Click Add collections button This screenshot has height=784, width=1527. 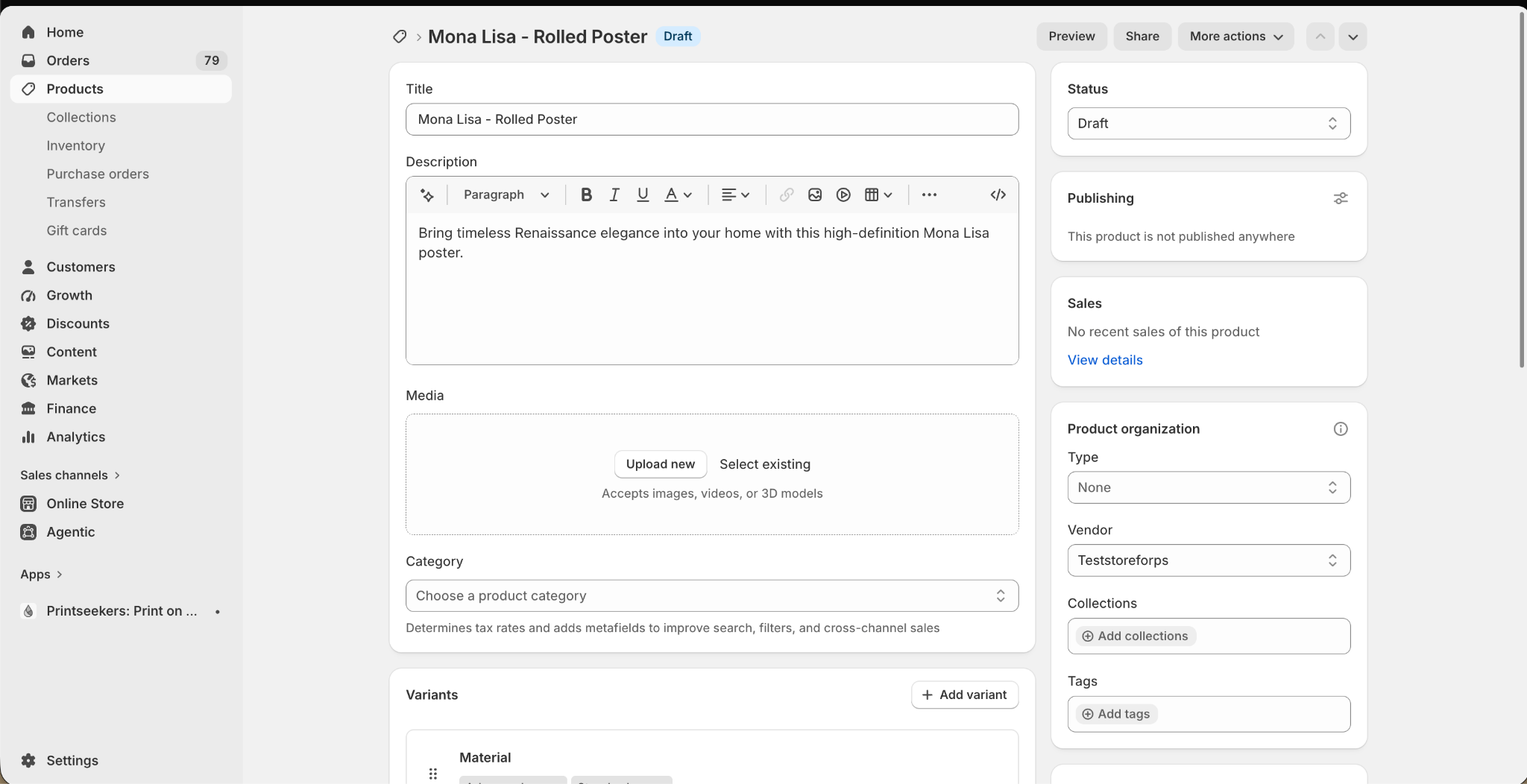pyautogui.click(x=1136, y=636)
